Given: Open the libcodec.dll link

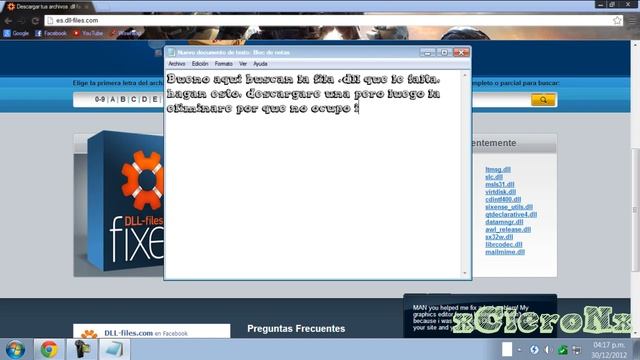Looking at the screenshot, I should (x=504, y=244).
